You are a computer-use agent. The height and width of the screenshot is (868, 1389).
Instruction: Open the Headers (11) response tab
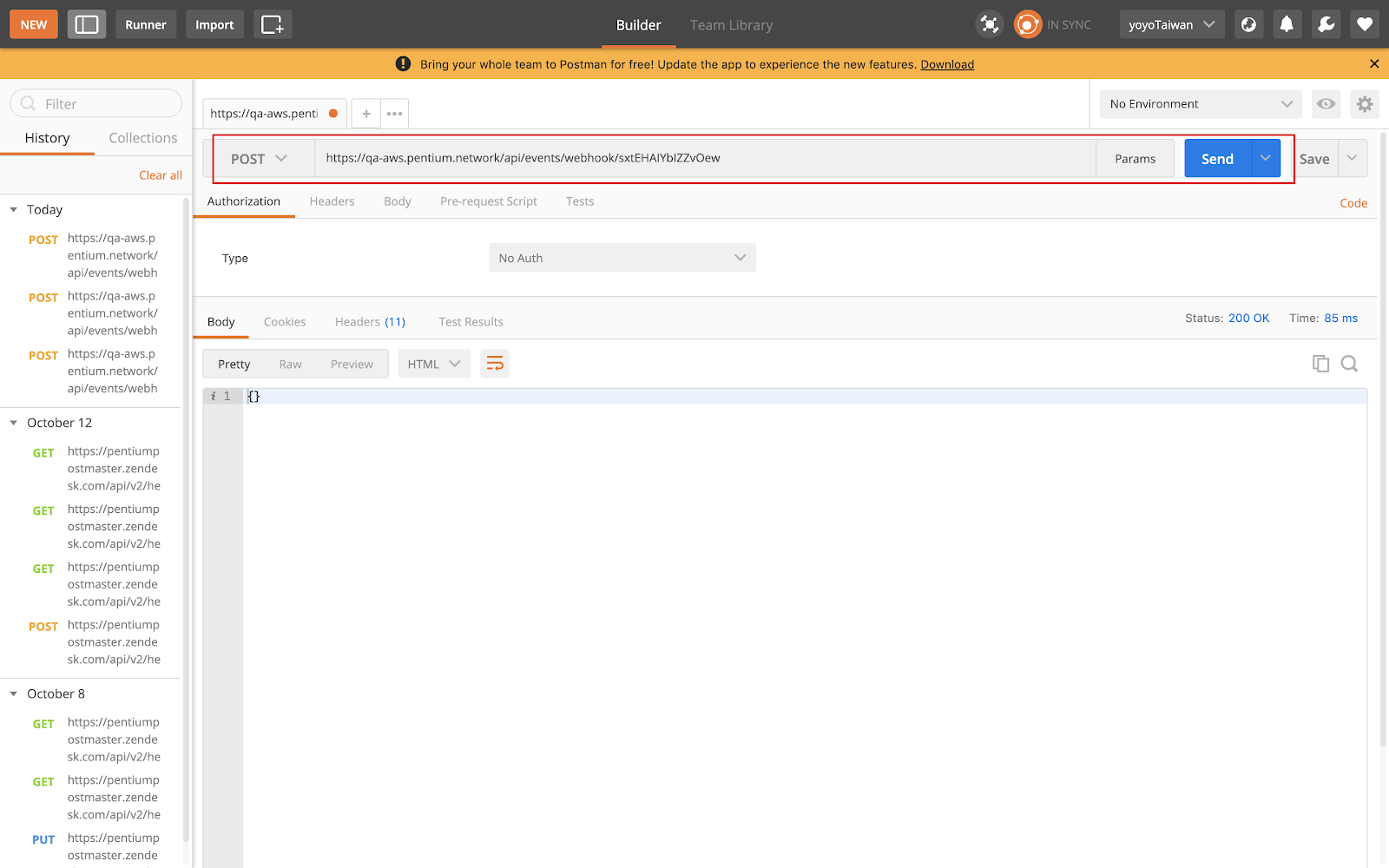click(x=370, y=321)
